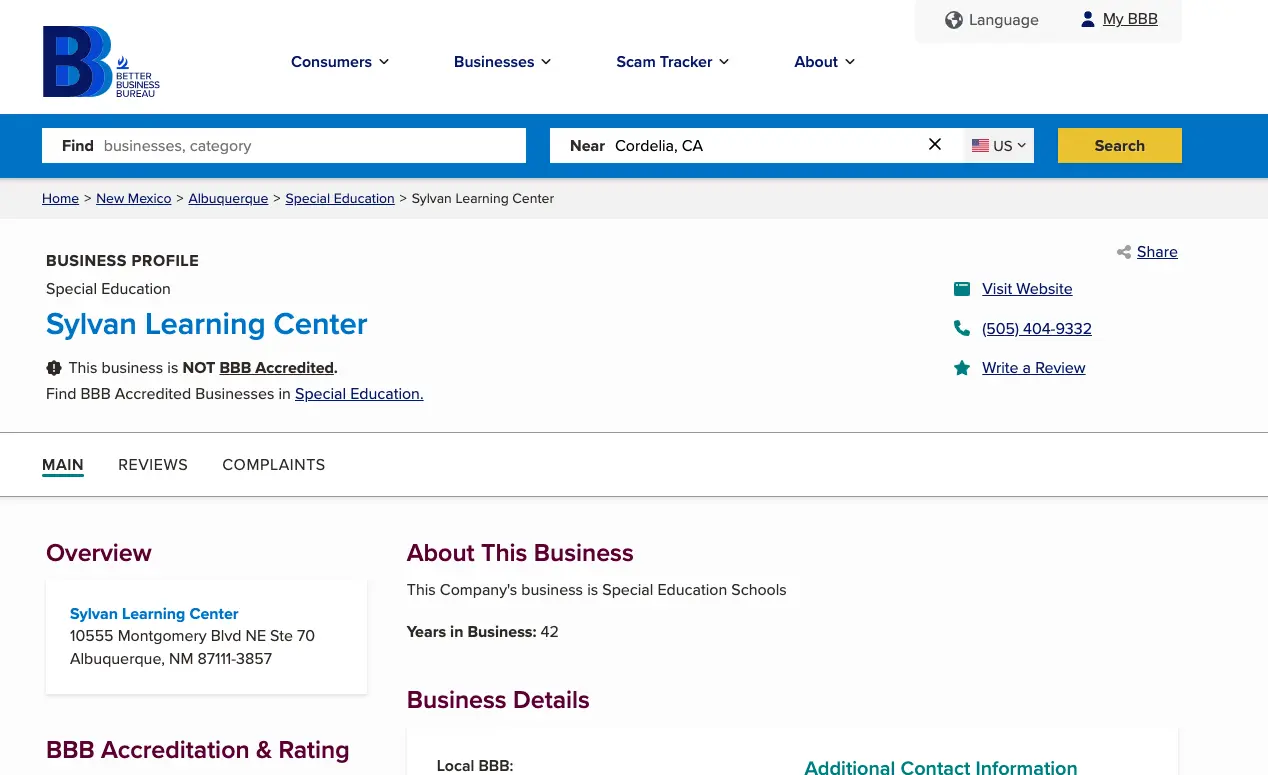Click the Share icon
The width and height of the screenshot is (1268, 775).
pyautogui.click(x=1123, y=252)
